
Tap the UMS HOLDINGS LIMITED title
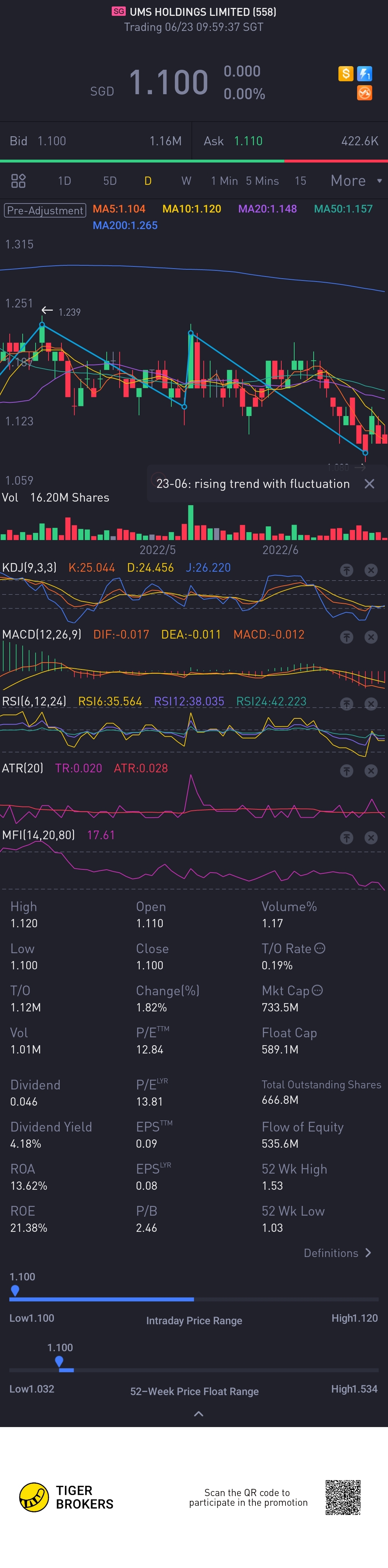click(203, 12)
